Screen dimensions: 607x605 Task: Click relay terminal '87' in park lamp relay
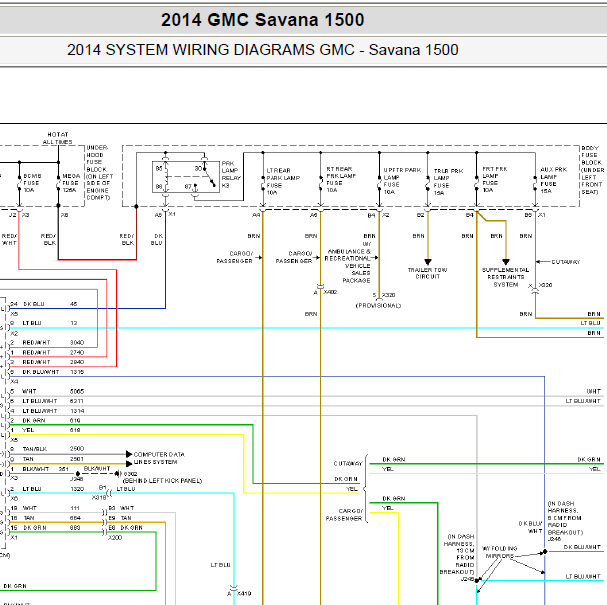tap(188, 187)
